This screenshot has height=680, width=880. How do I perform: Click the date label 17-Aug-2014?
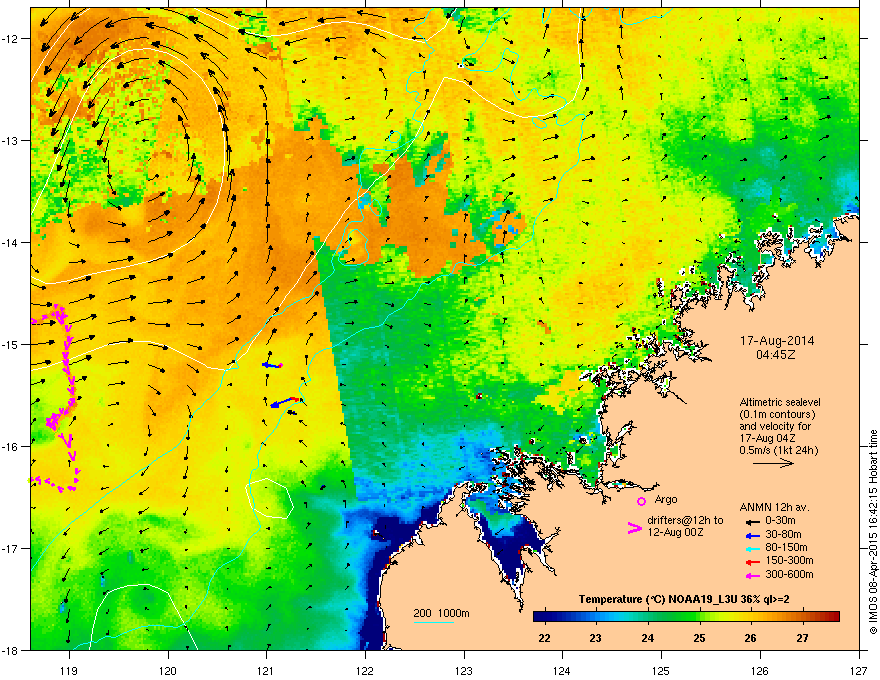click(x=777, y=341)
